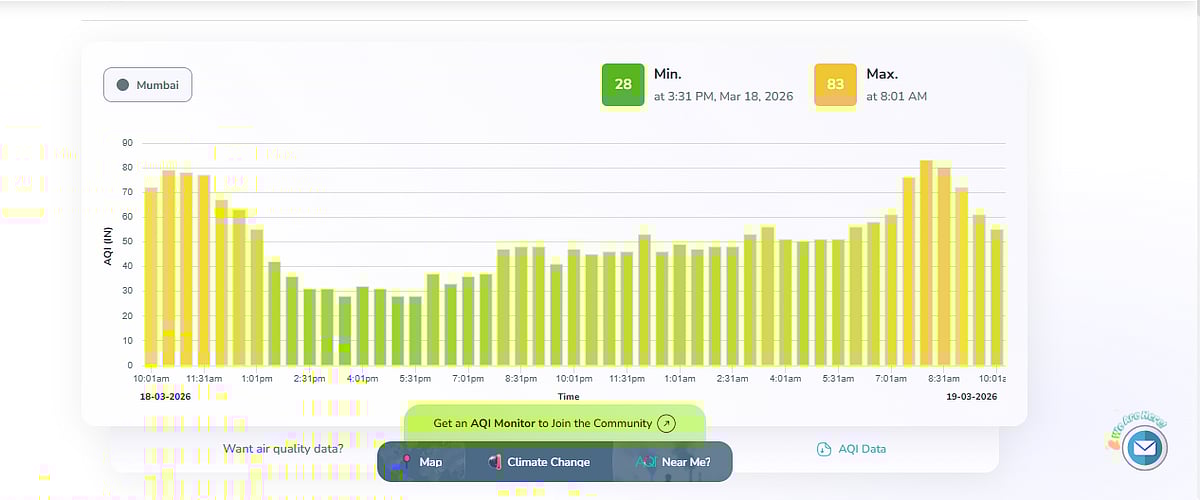Viewport: 1200px width, 500px height.
Task: Click the bar at 7:01am
Action: click(x=891, y=290)
